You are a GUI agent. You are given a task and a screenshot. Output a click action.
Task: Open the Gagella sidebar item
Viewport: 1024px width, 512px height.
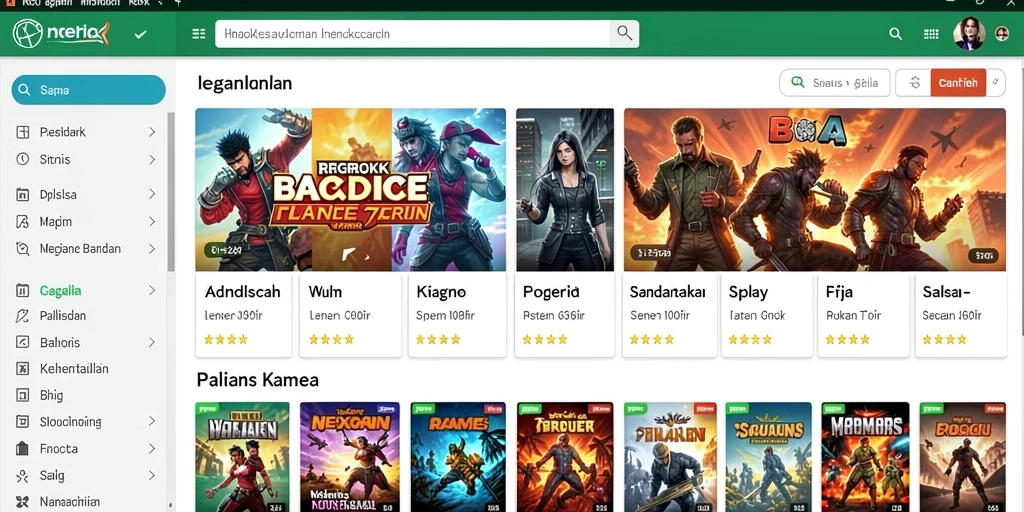click(86, 291)
